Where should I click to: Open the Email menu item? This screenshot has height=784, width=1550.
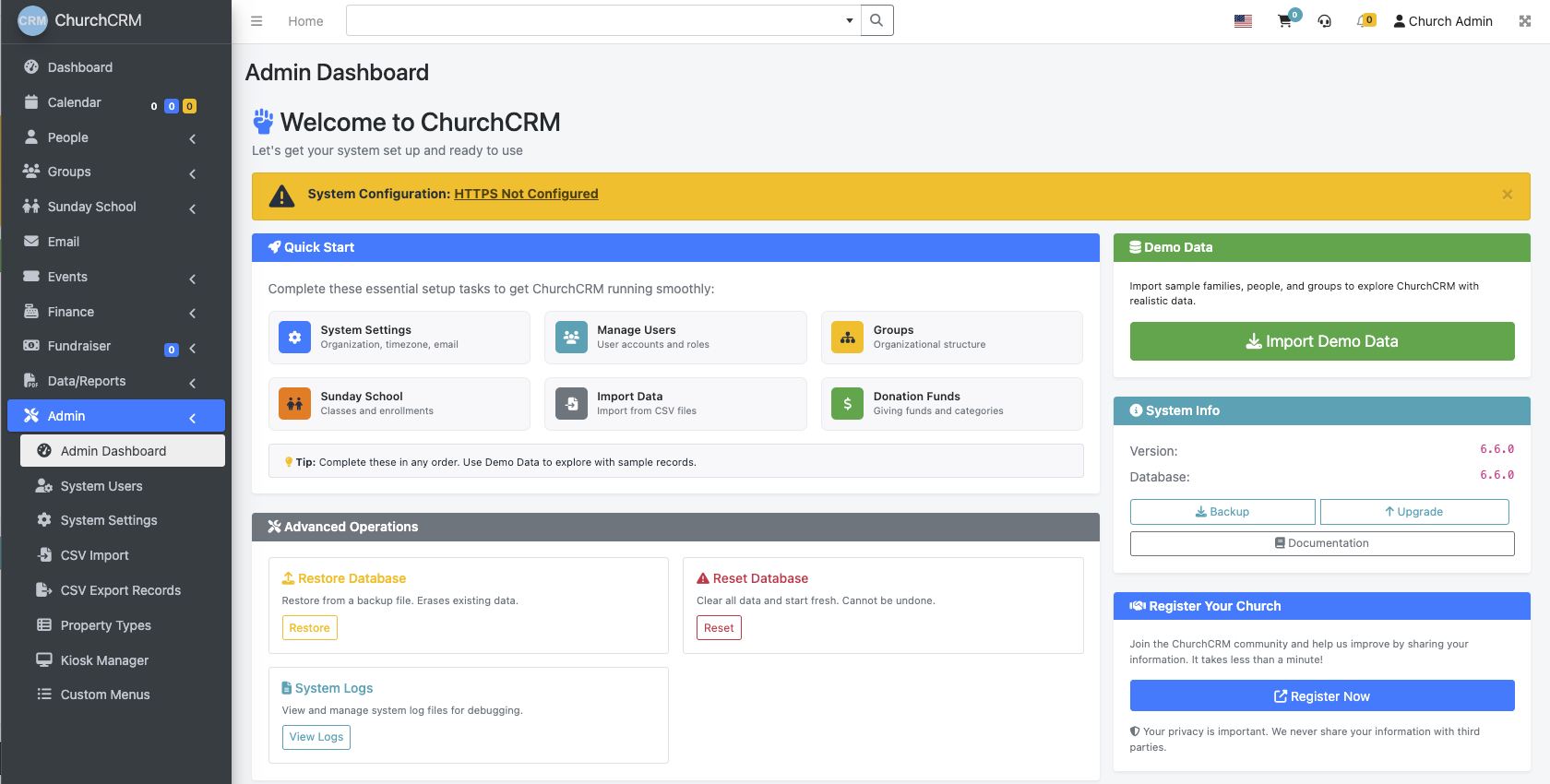tap(116, 242)
